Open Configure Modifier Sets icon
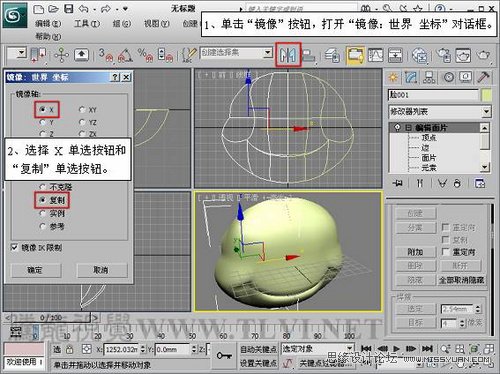 480,183
